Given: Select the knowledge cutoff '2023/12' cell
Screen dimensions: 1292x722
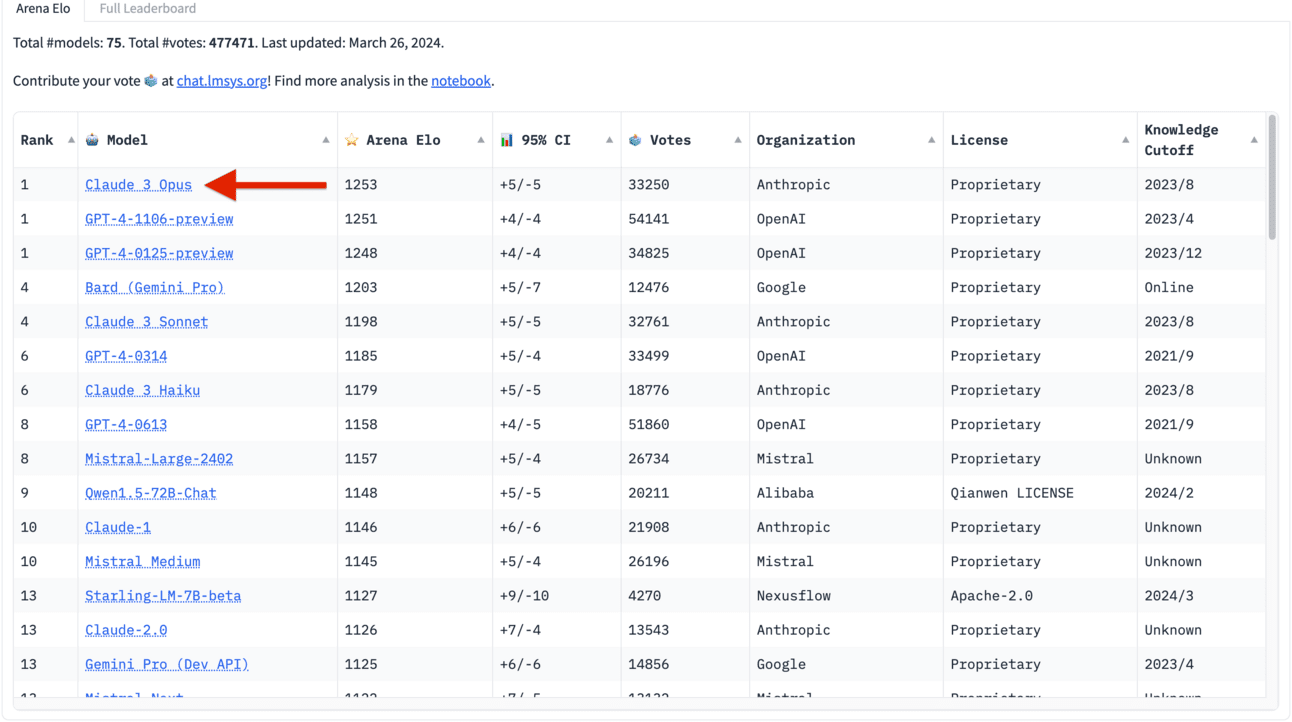Looking at the screenshot, I should [1174, 253].
